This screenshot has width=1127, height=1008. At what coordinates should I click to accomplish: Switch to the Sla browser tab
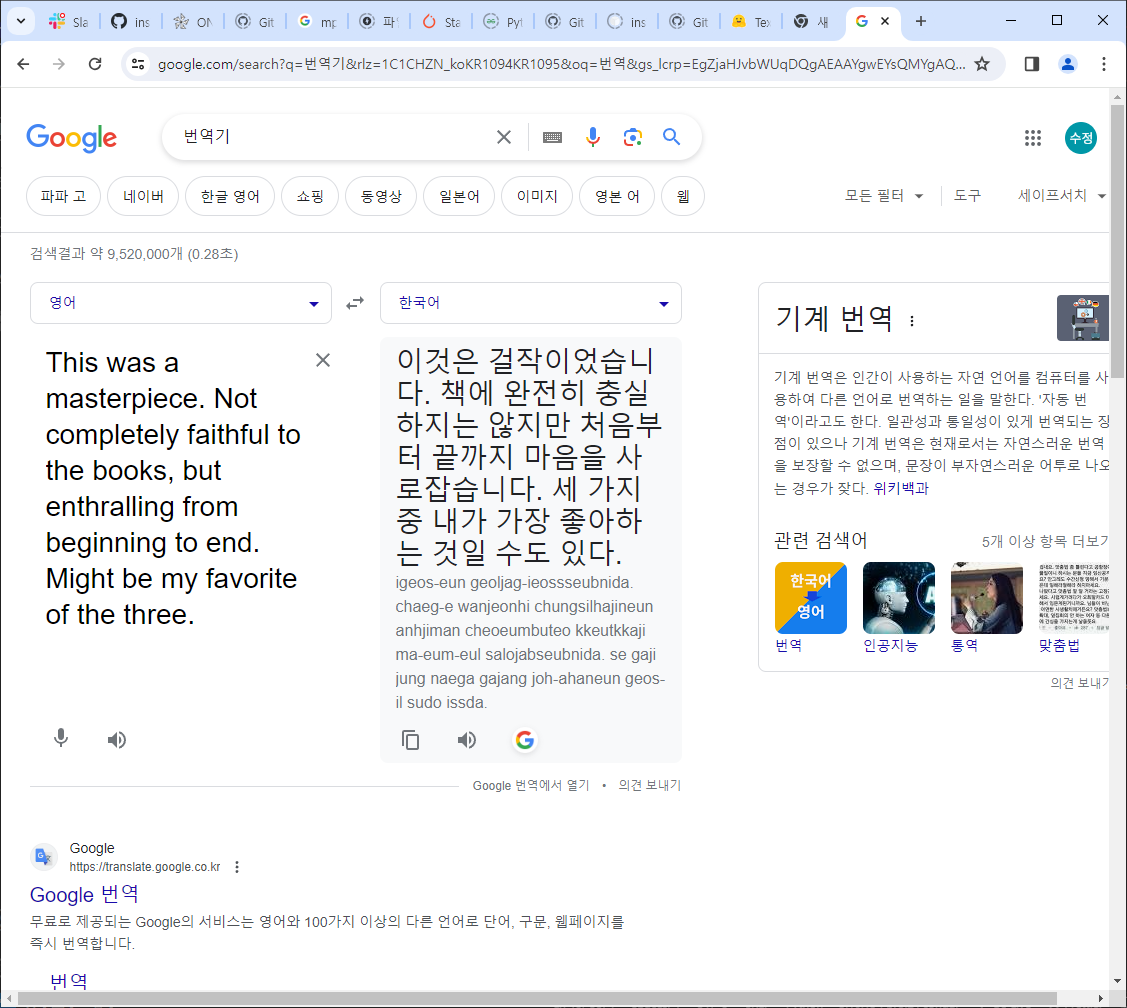[68, 22]
